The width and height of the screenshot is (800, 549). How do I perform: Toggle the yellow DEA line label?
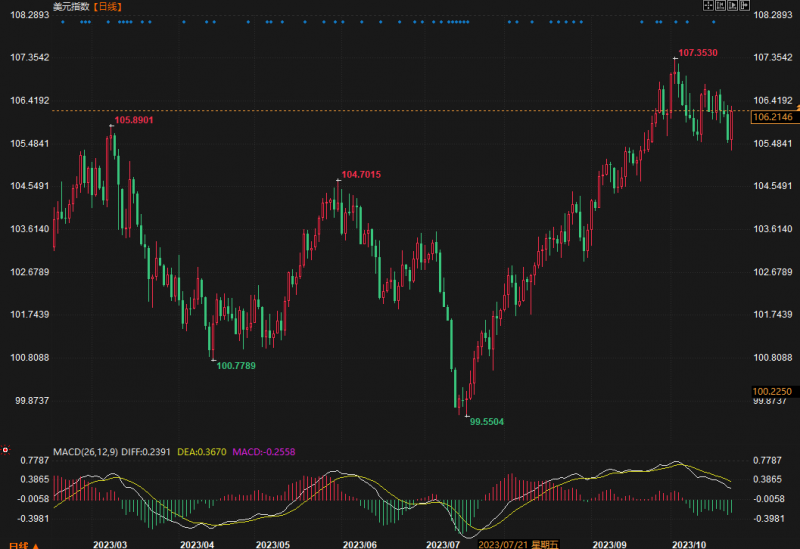click(201, 452)
